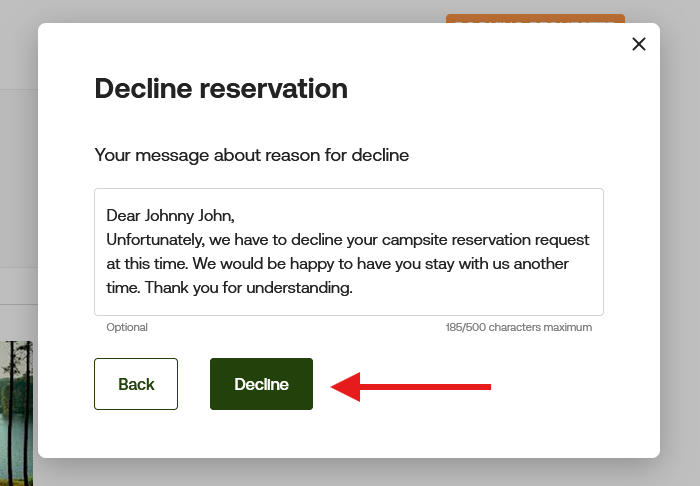
Task: Click the Optional hint under the message box
Action: click(x=127, y=327)
